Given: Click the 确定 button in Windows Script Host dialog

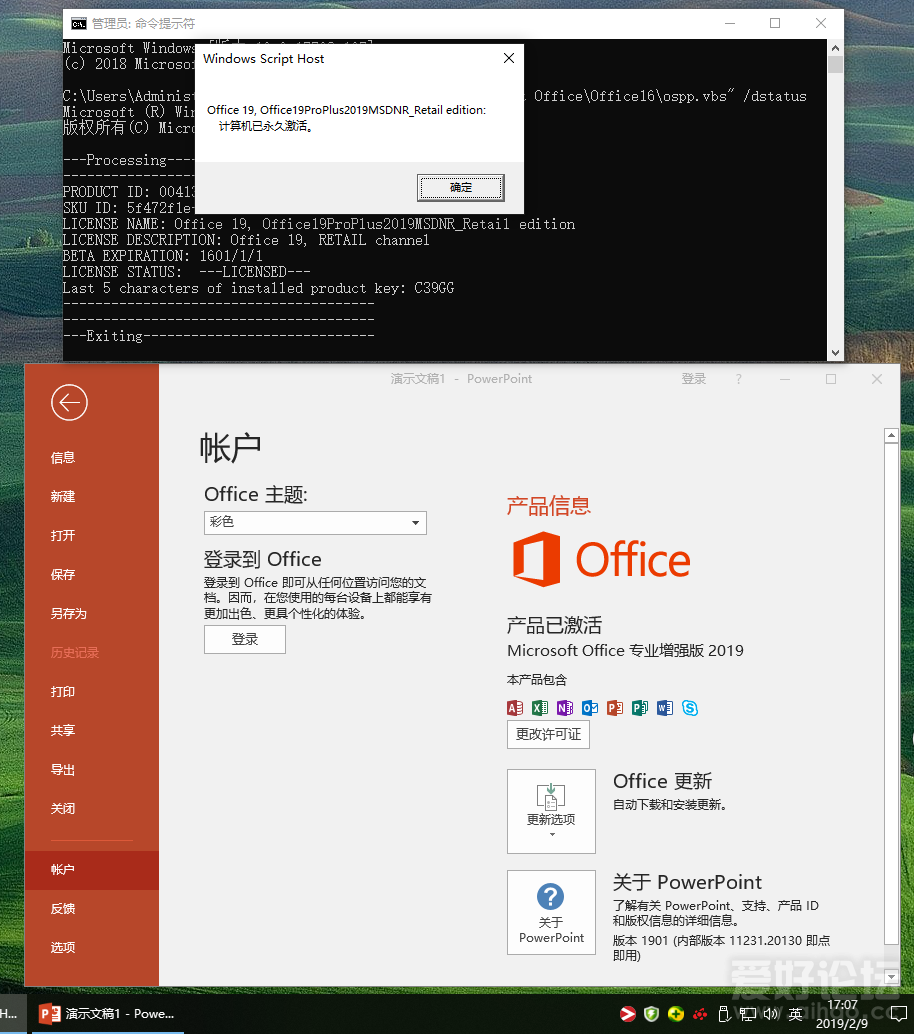Looking at the screenshot, I should point(460,187).
